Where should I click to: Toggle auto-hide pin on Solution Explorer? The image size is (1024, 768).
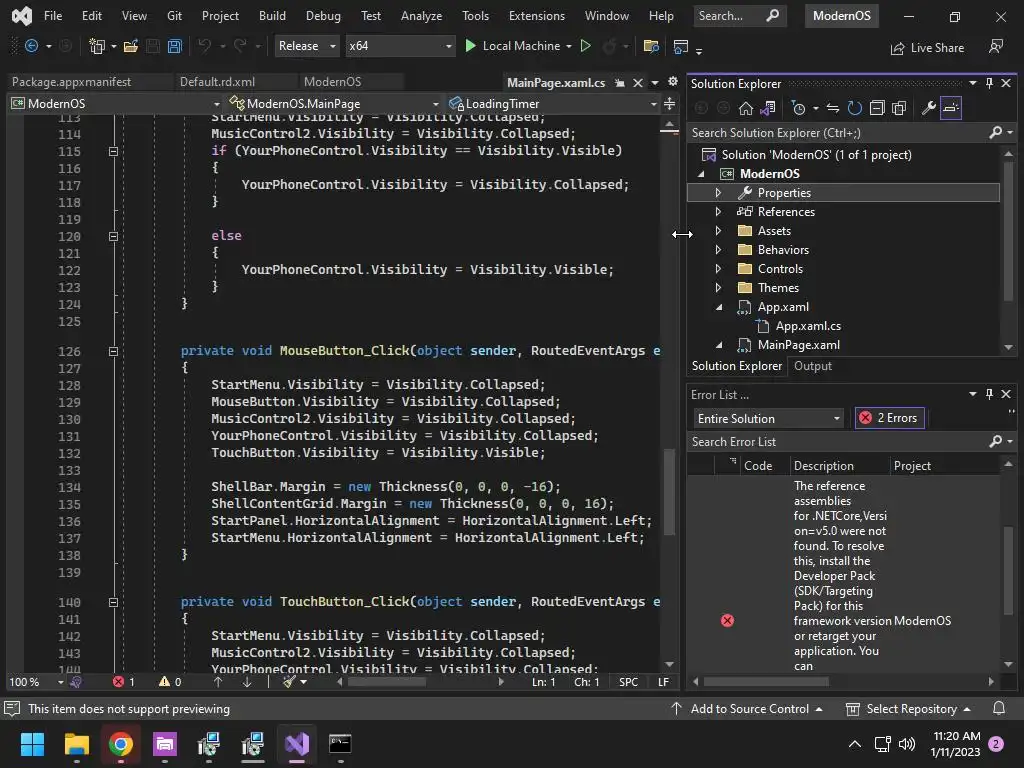989,83
